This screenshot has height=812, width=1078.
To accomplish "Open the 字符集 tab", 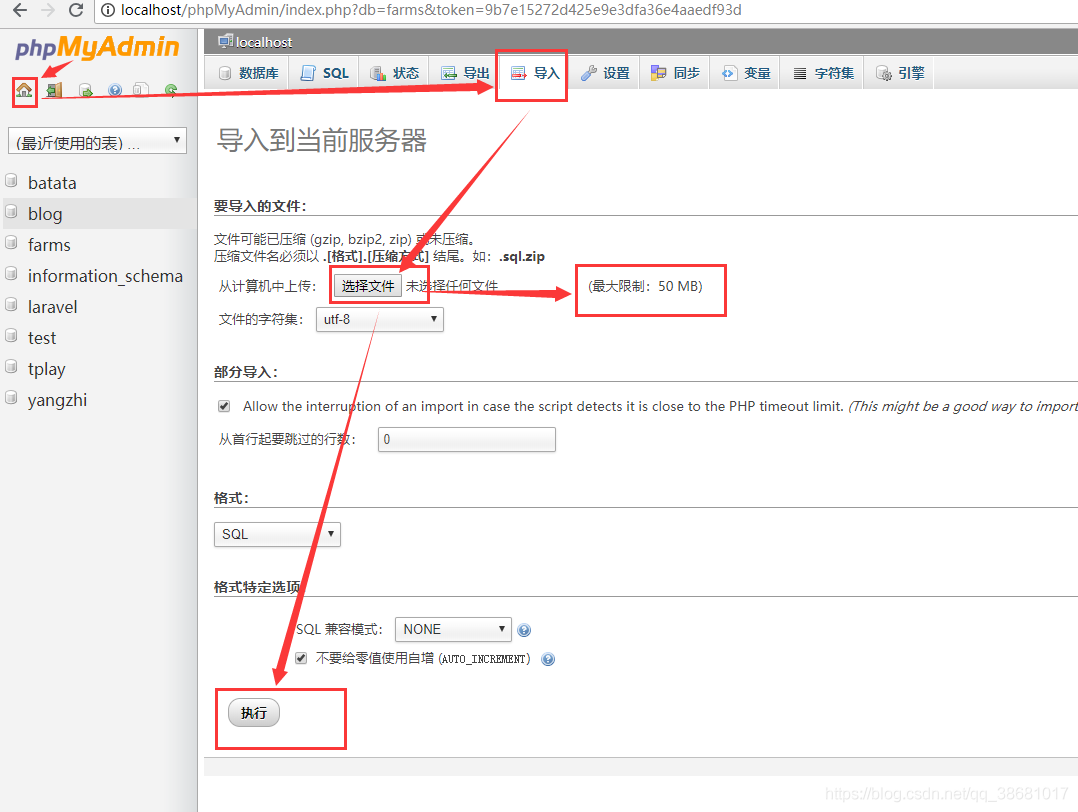I will click(x=824, y=73).
